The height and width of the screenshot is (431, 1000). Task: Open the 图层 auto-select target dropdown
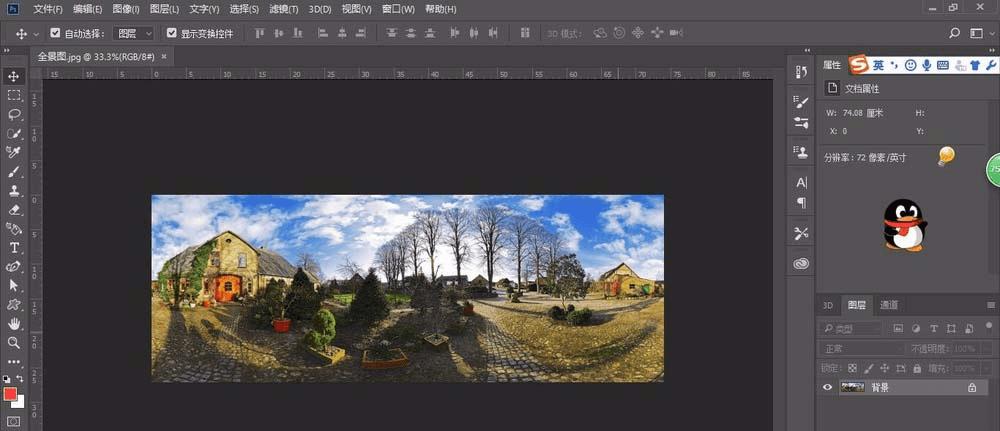[133, 33]
